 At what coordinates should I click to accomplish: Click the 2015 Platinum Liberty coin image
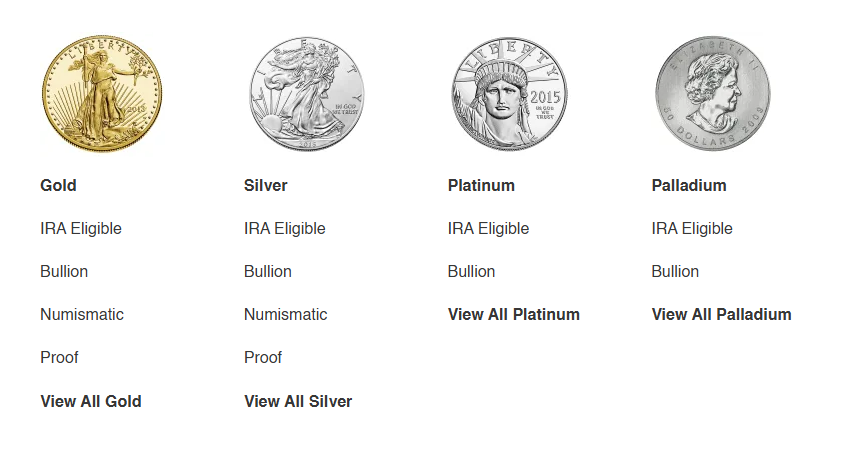[510, 94]
